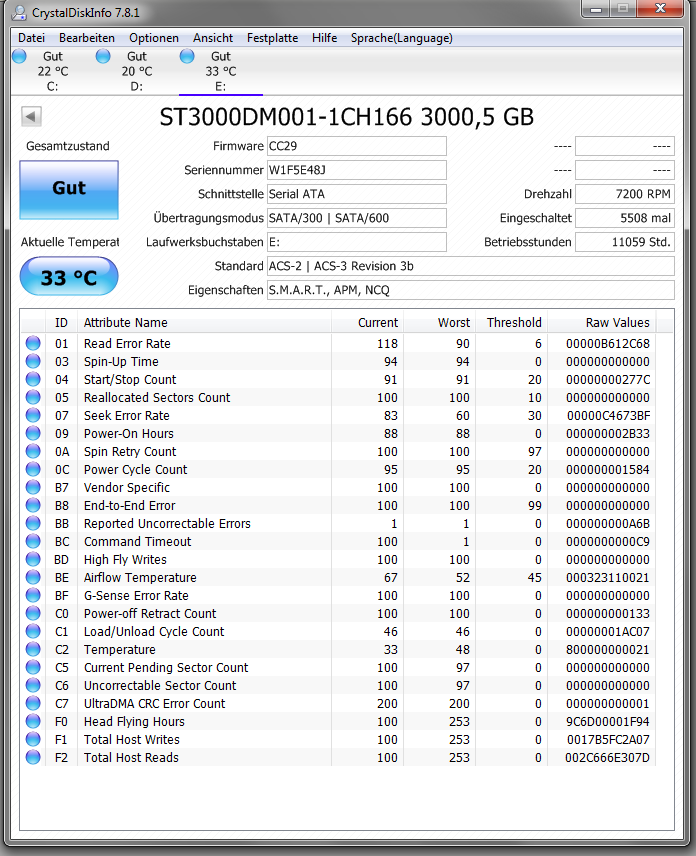The height and width of the screenshot is (856, 696).
Task: Open the Sprache(Language) menu
Action: tap(402, 38)
